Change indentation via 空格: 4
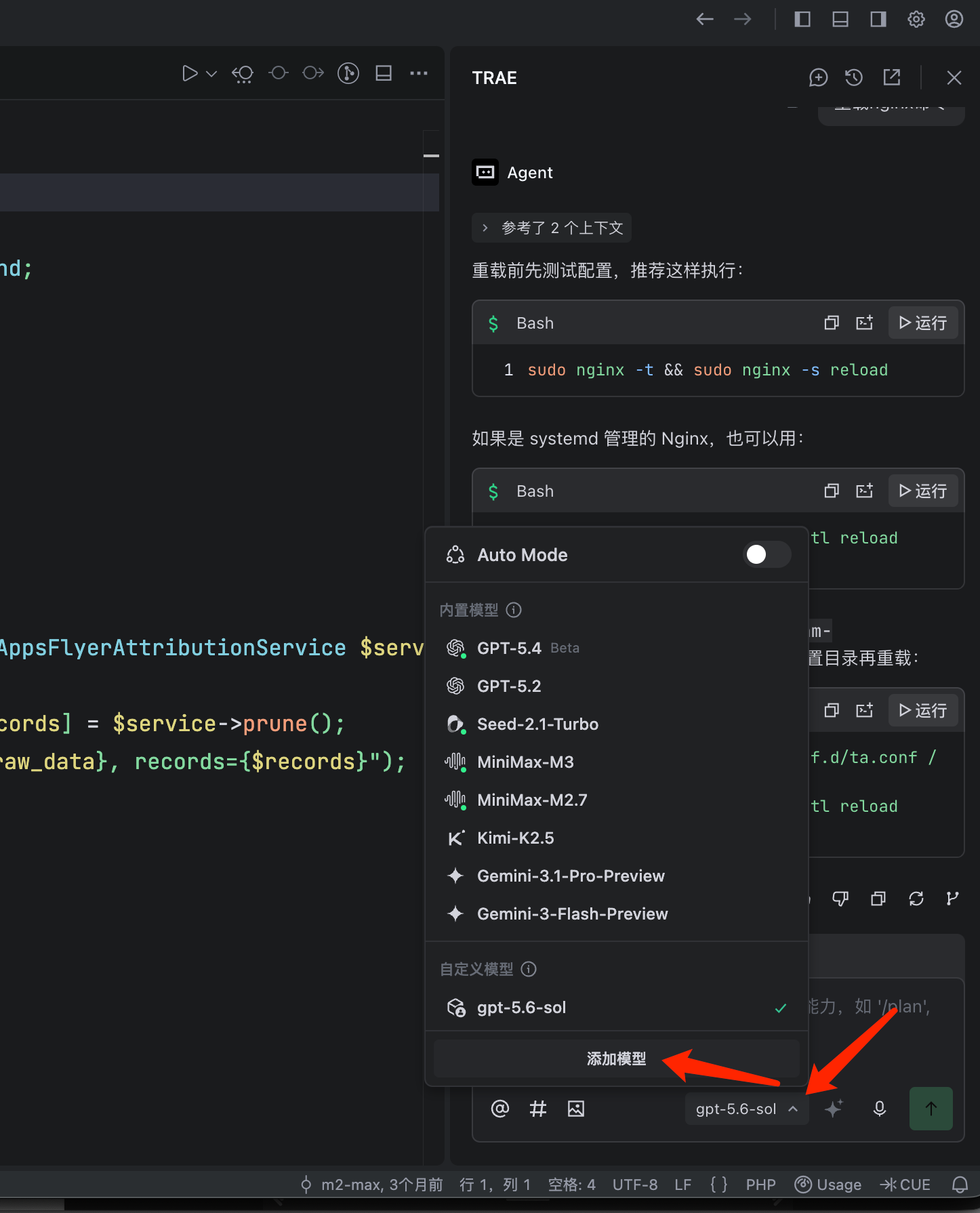Image resolution: width=980 pixels, height=1213 pixels. [572, 1185]
